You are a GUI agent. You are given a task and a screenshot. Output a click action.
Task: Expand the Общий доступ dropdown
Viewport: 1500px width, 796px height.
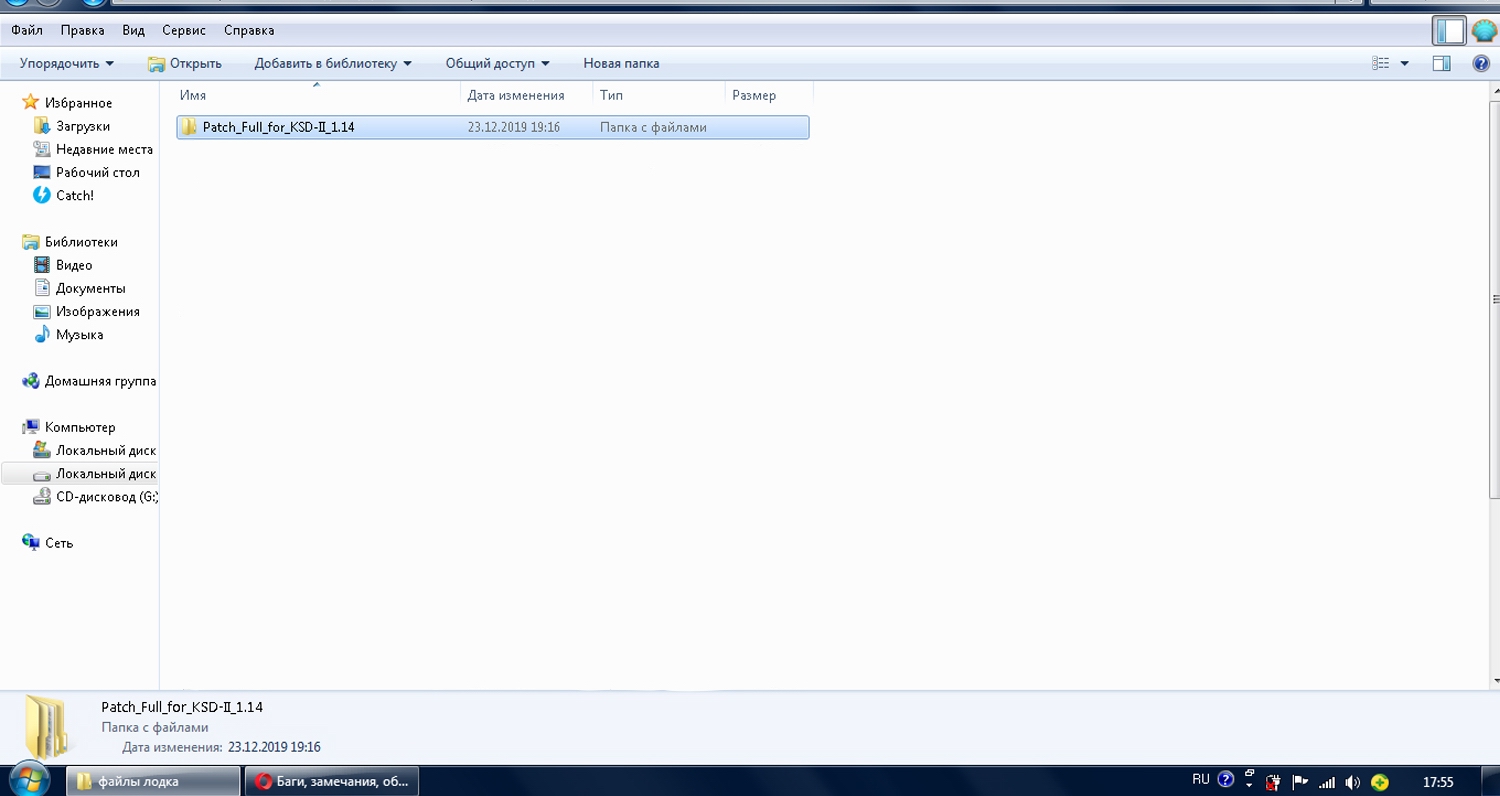tap(497, 63)
